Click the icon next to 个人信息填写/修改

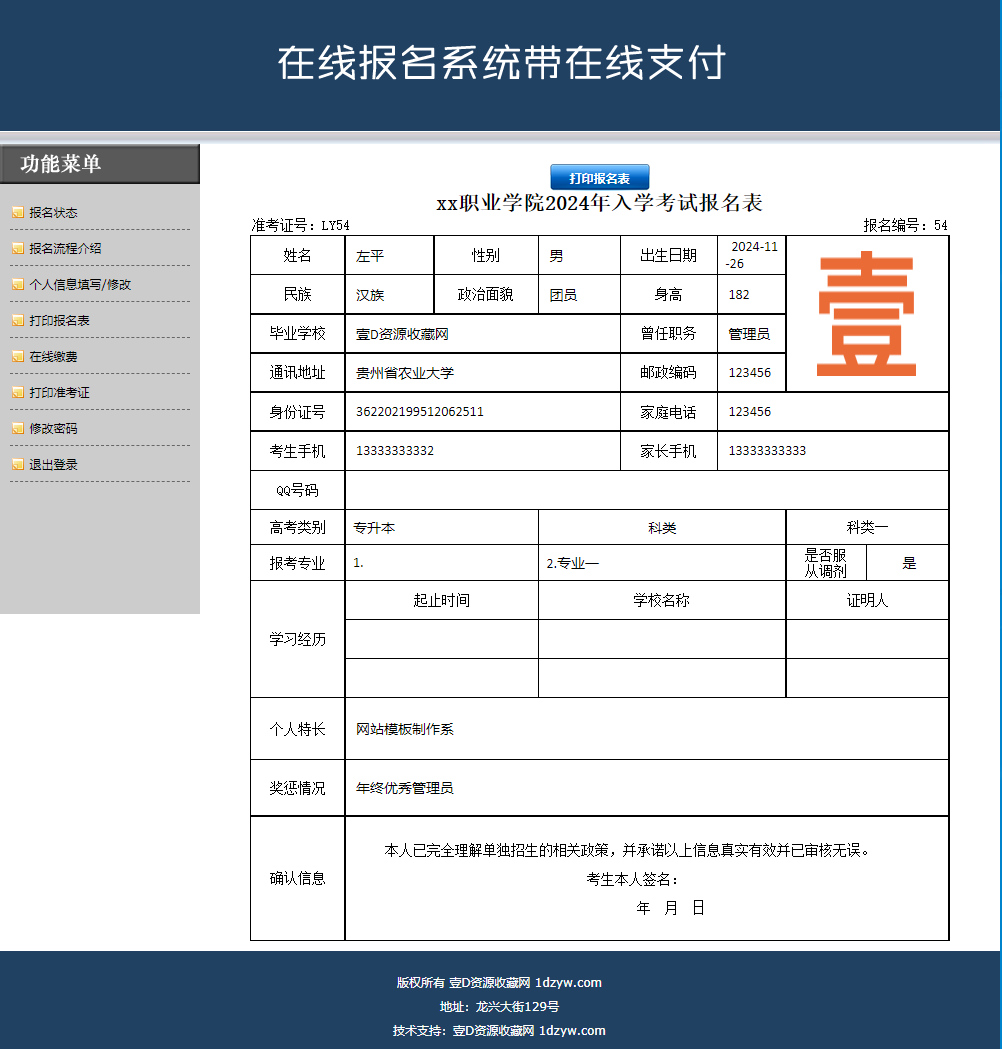18,284
